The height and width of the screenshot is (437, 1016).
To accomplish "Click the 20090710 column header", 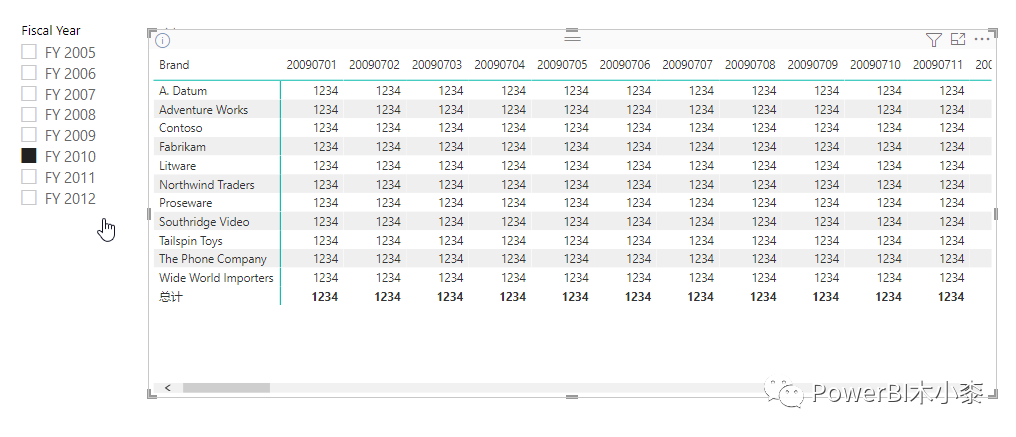I will [x=875, y=65].
